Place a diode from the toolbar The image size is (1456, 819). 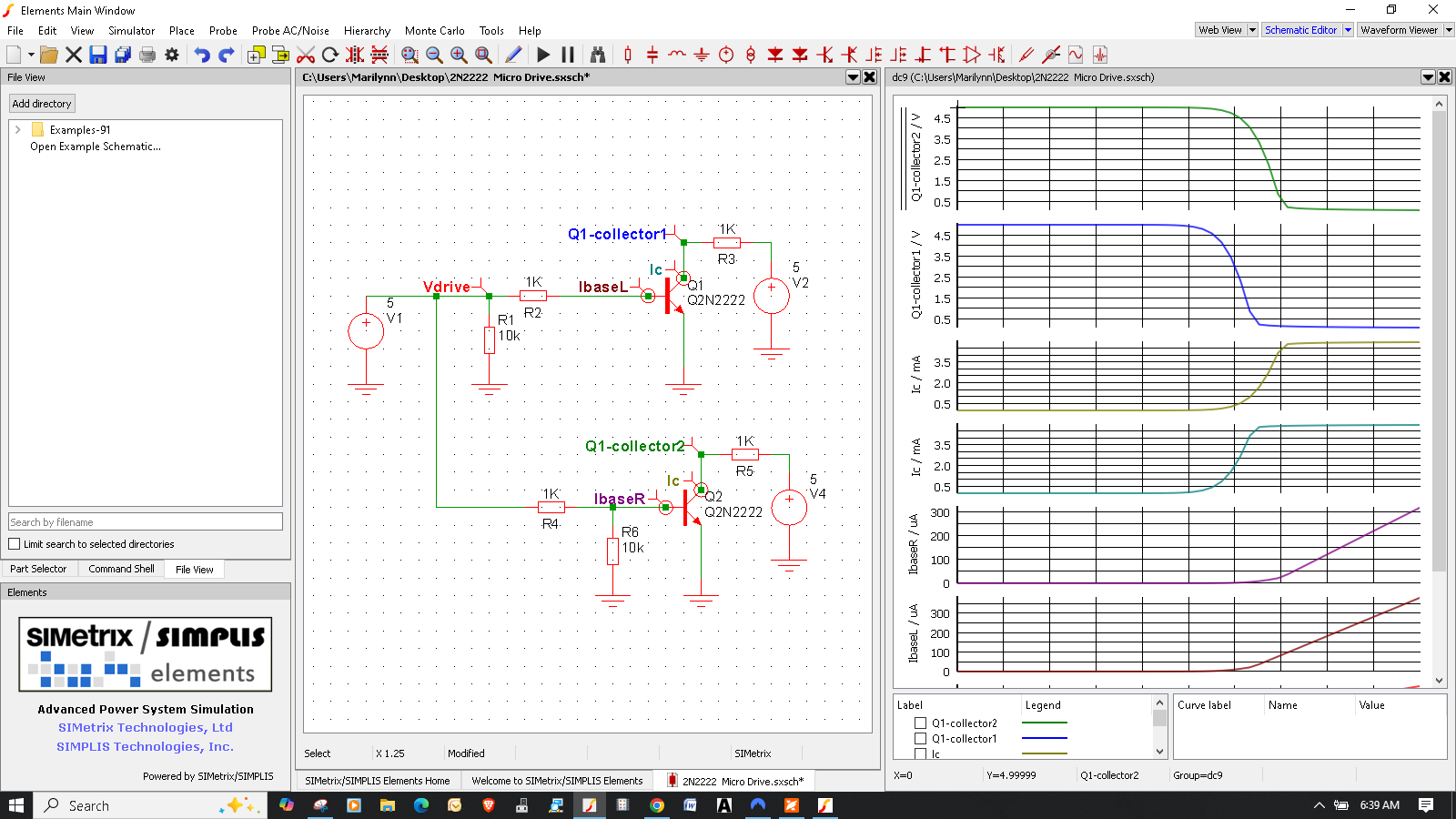coord(775,55)
